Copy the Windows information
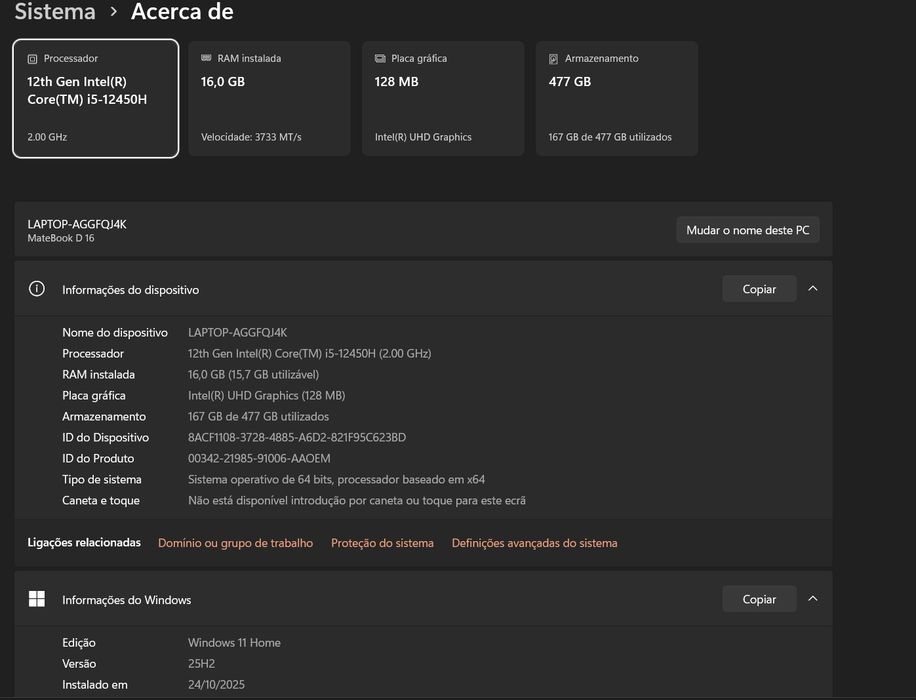The height and width of the screenshot is (700, 916). tap(759, 599)
